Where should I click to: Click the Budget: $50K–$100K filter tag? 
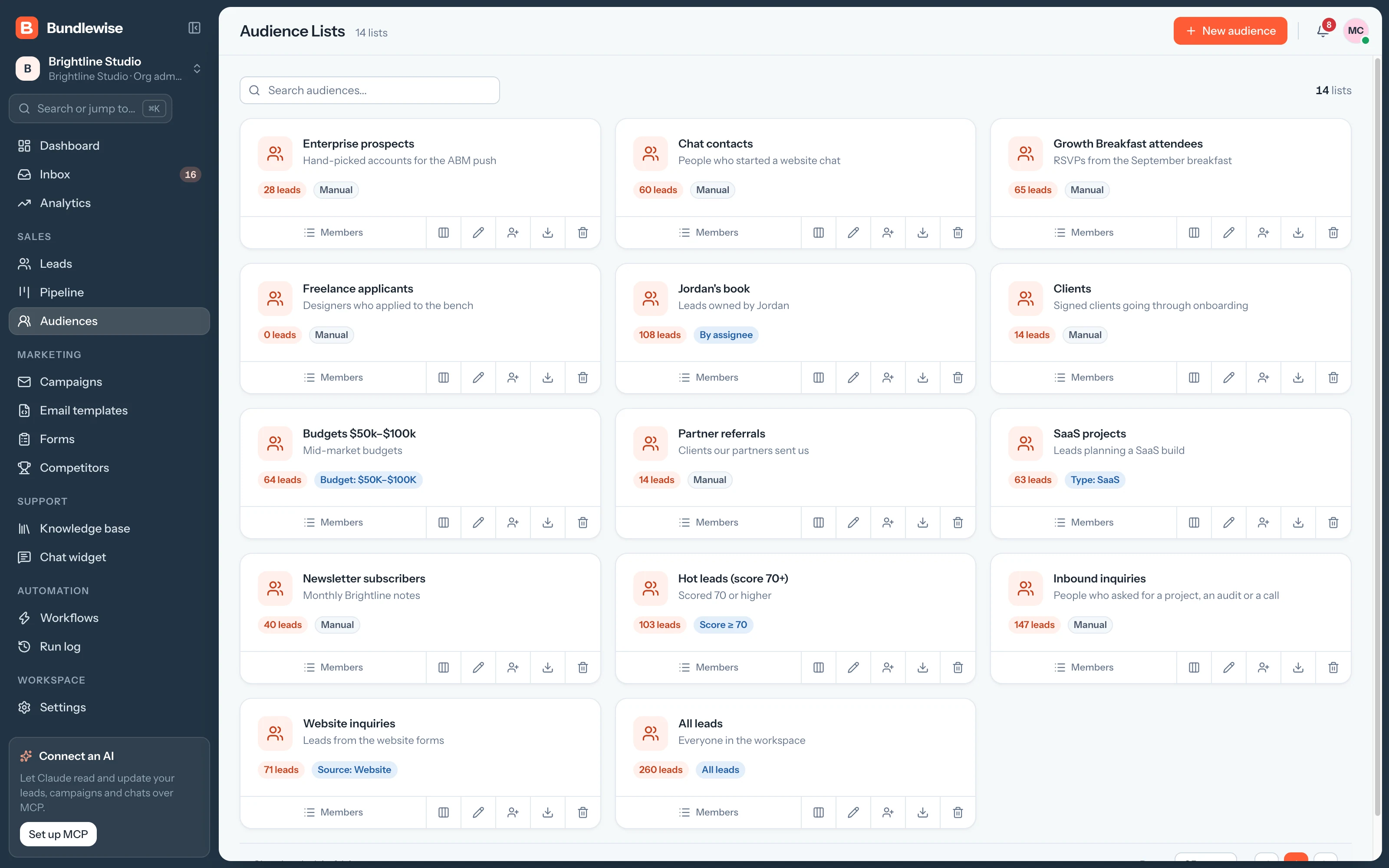coord(368,480)
